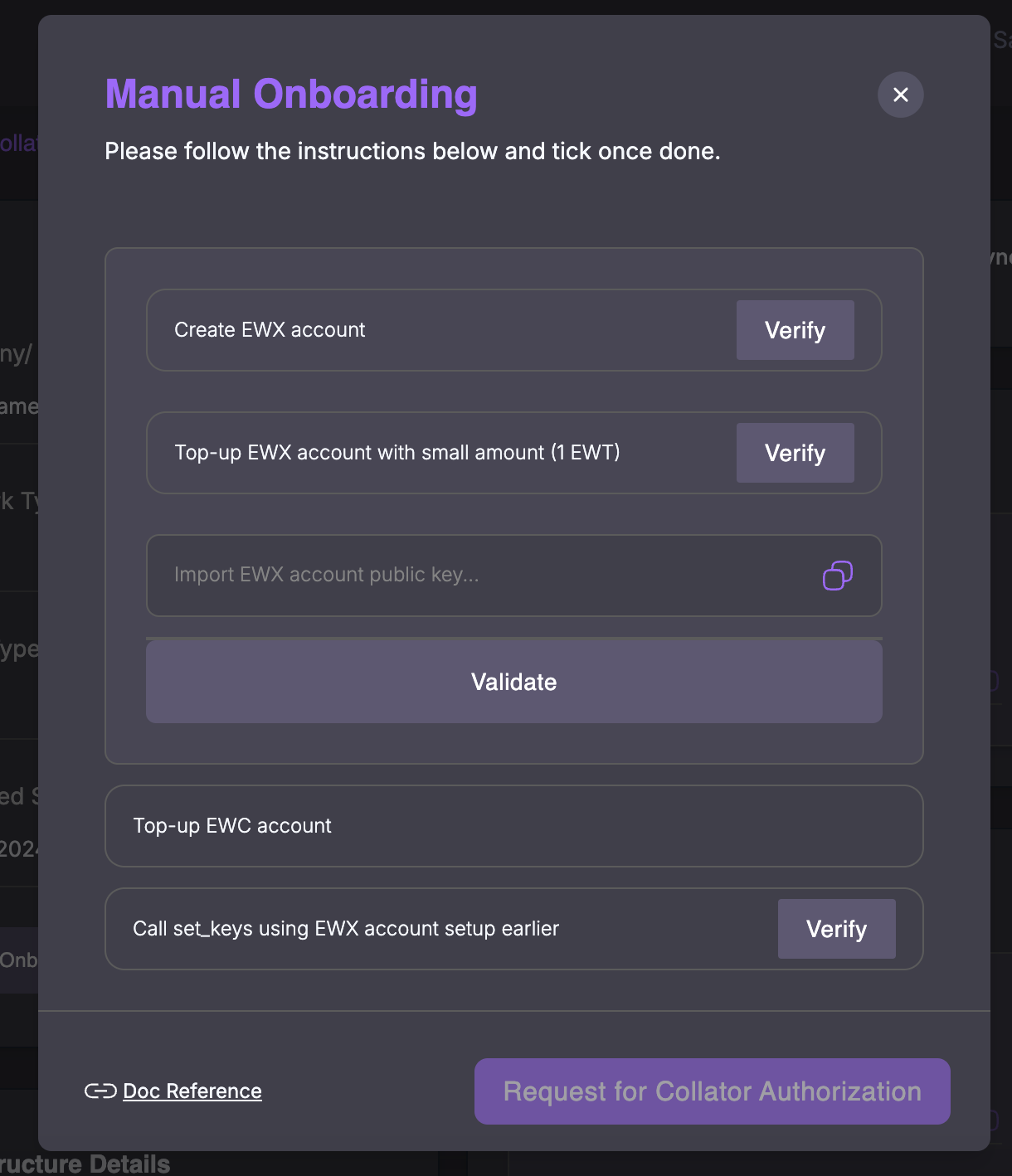Screen dimensions: 1012x1176
Task: Click the partially hidden Onb tab behind dialog
Action: click(19, 960)
